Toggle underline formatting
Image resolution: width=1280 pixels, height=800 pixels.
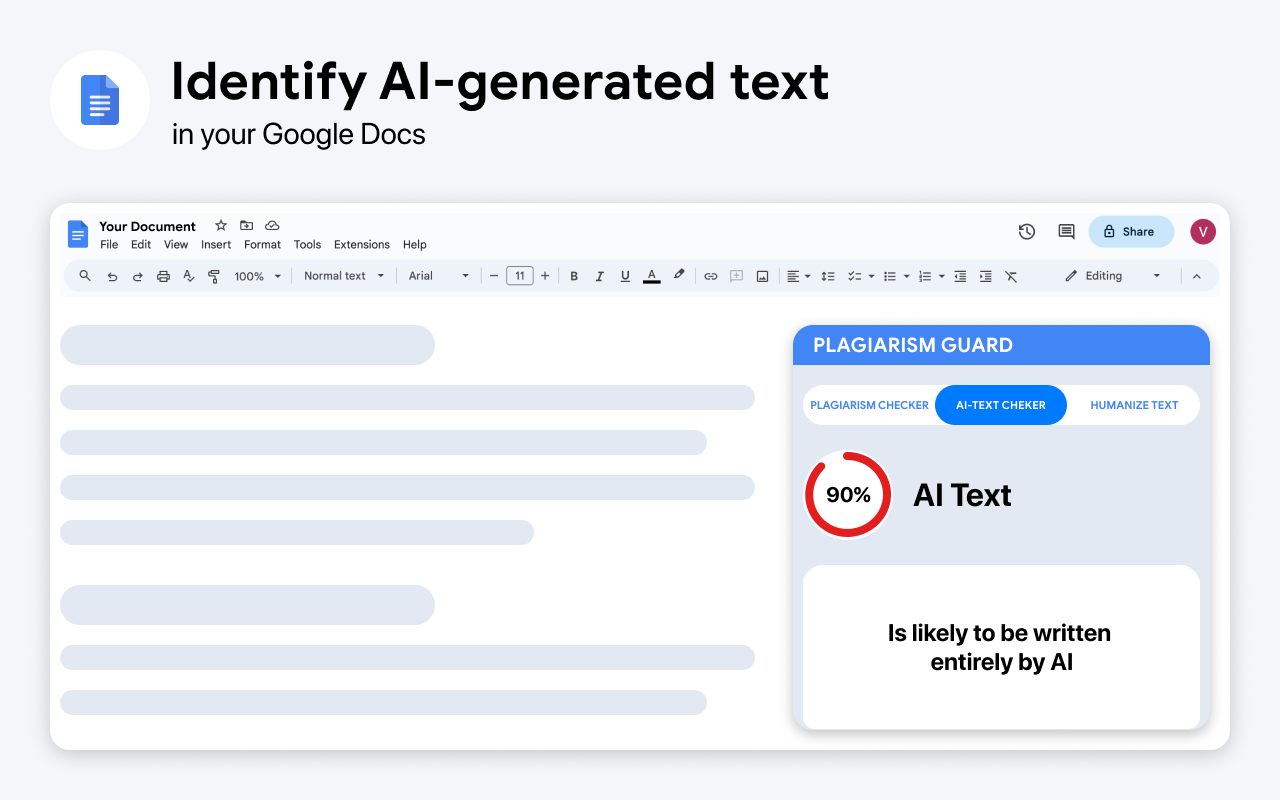click(625, 276)
